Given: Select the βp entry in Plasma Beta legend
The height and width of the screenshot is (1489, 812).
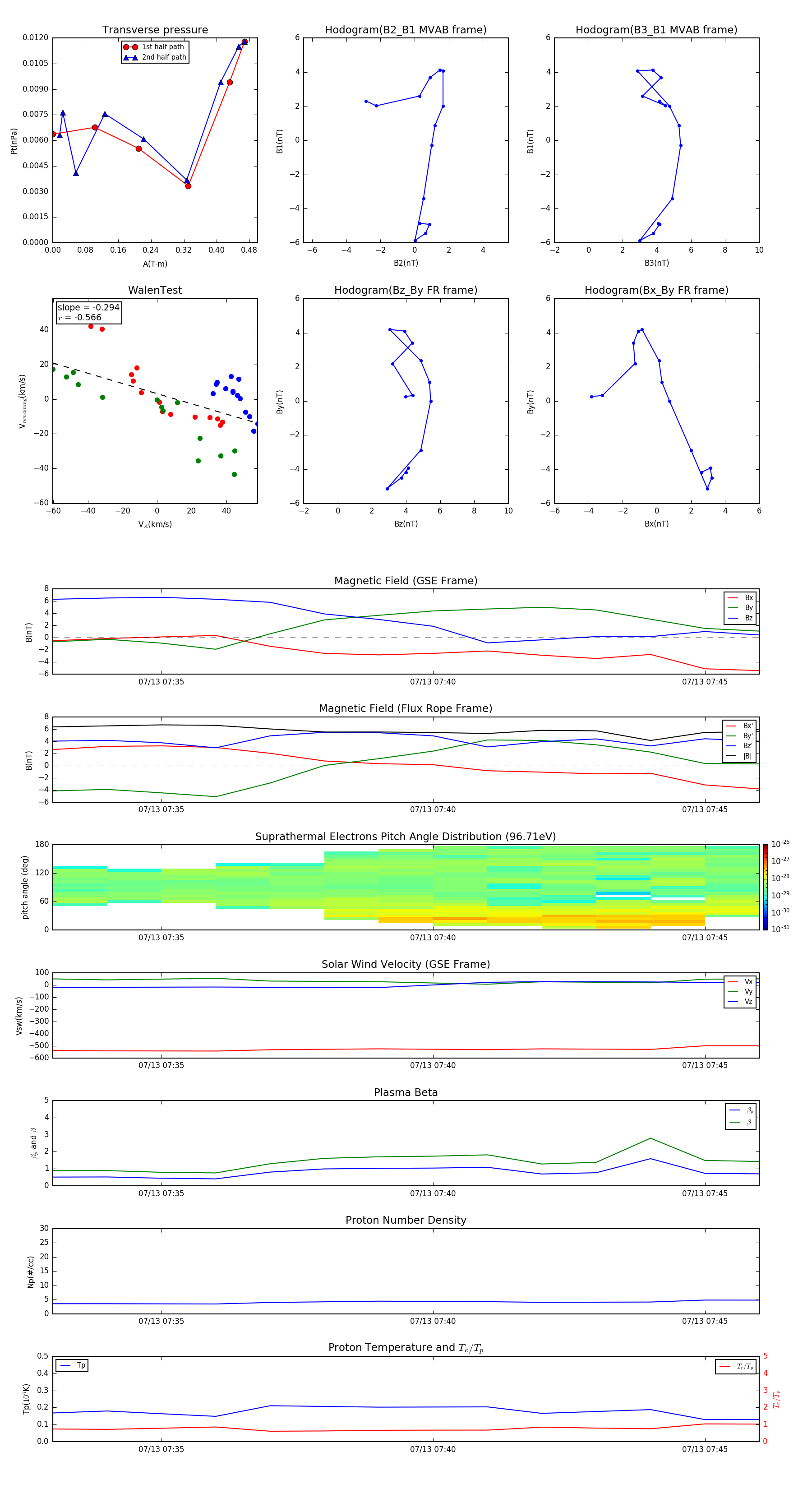Looking at the screenshot, I should coord(741,1110).
